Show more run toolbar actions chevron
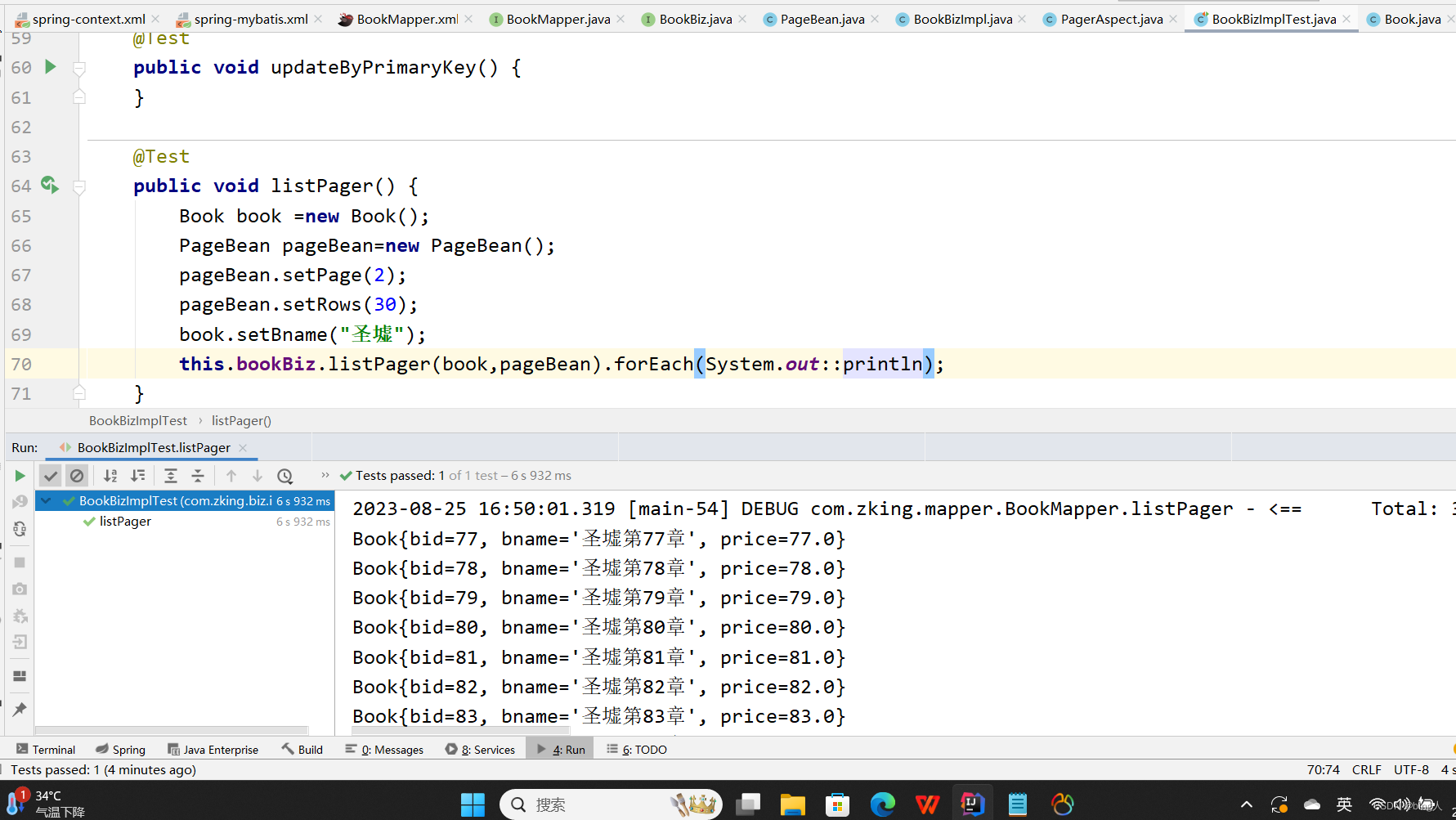 click(325, 475)
